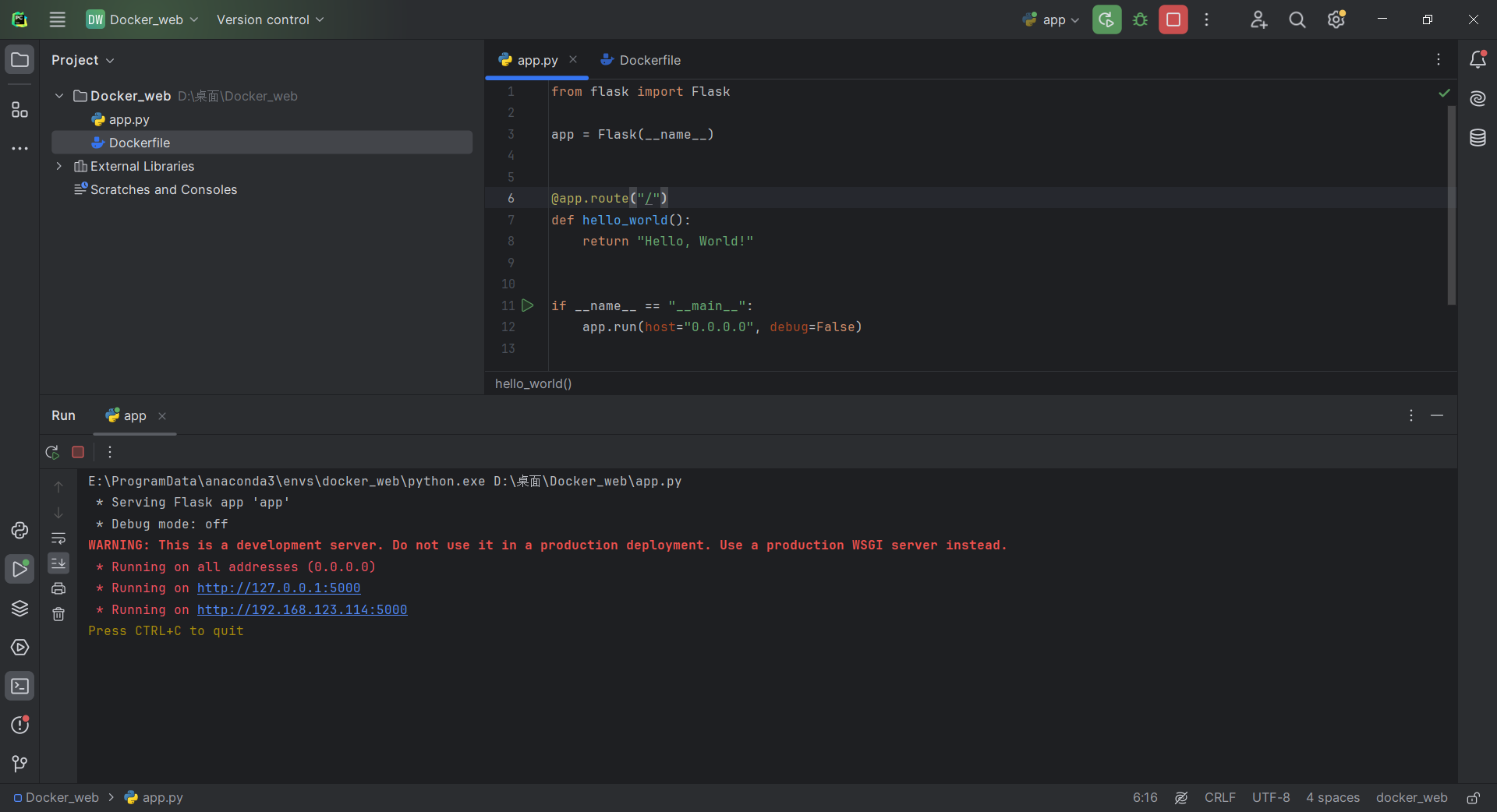Open Notifications bell icon
Viewport: 1497px width, 812px height.
[1478, 59]
